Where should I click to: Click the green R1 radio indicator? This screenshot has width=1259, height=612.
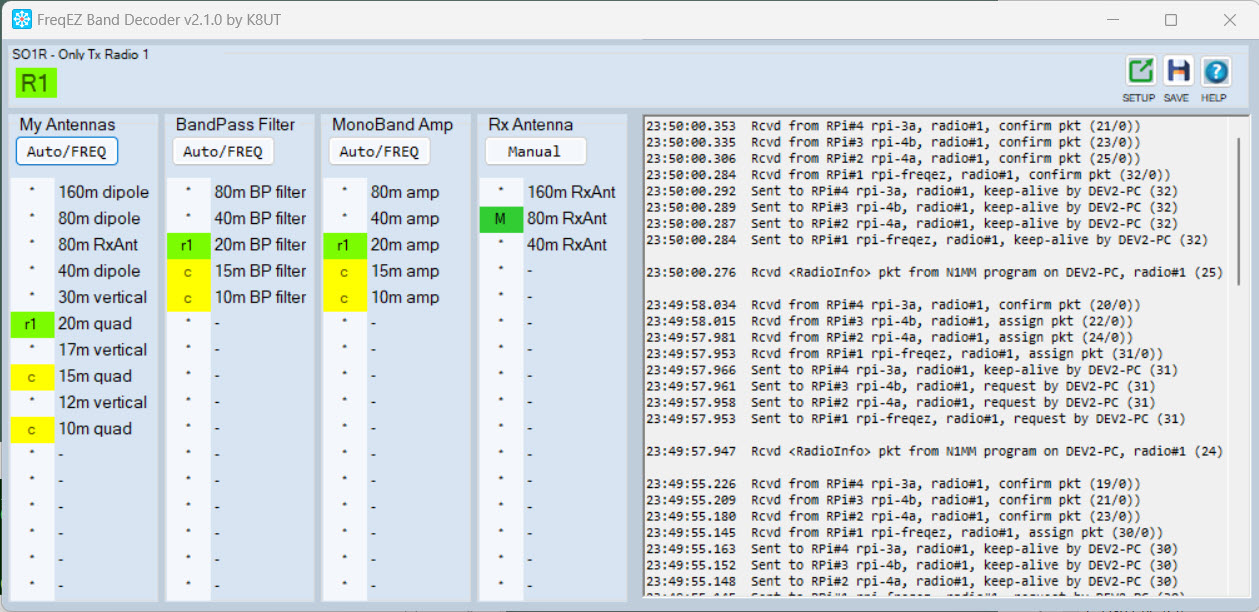pos(35,83)
